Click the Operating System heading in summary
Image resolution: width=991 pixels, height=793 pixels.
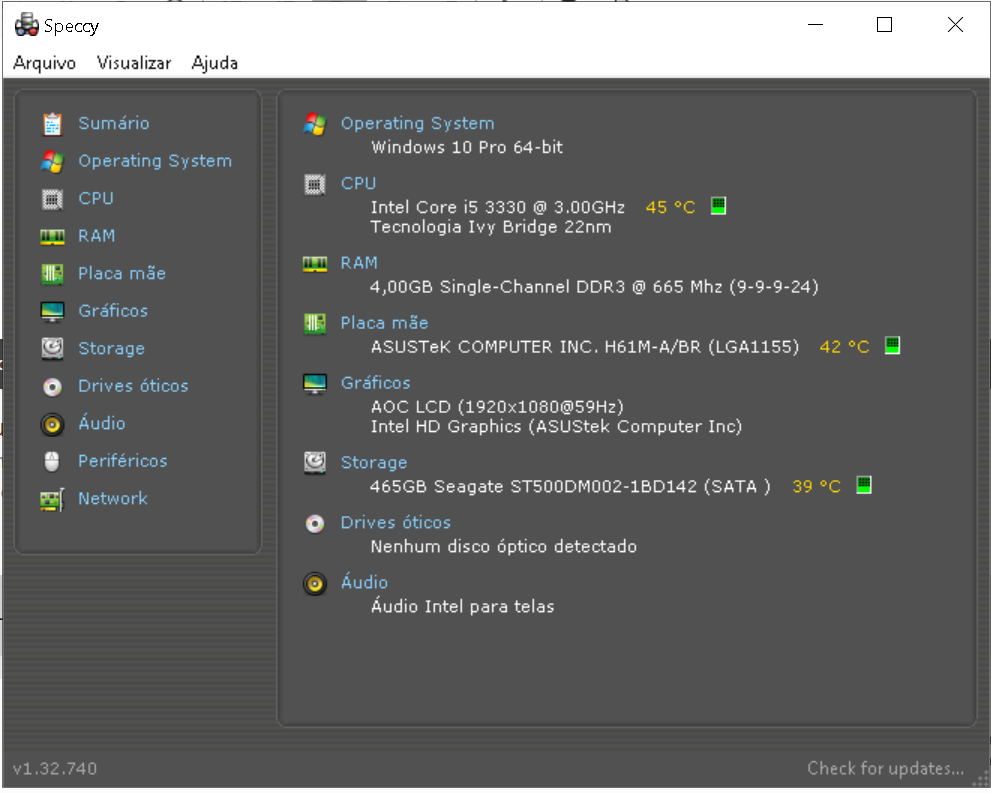point(418,123)
